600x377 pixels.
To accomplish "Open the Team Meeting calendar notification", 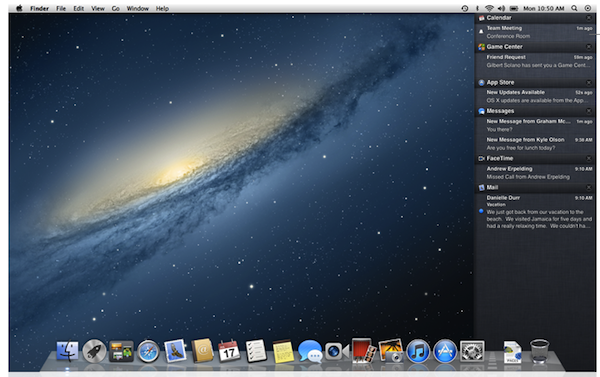I will click(x=535, y=32).
